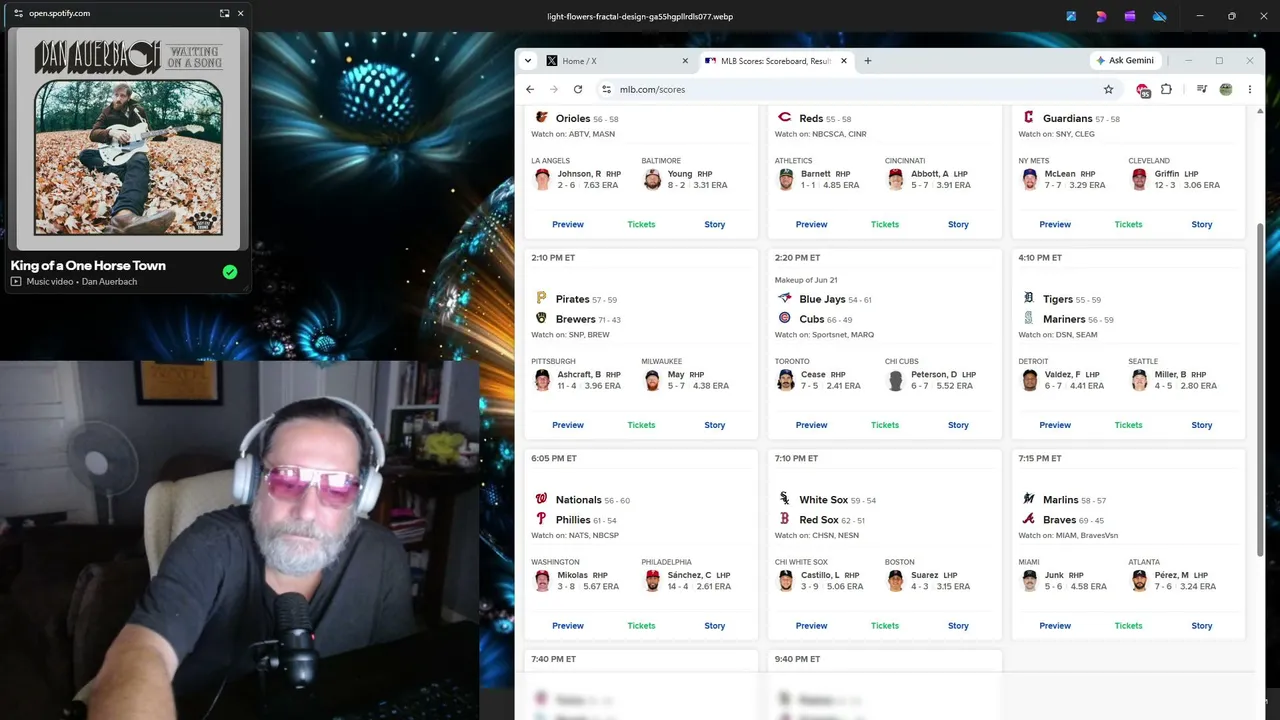Switch to the Home / X tab
Image resolution: width=1280 pixels, height=720 pixels.
pyautogui.click(x=618, y=61)
